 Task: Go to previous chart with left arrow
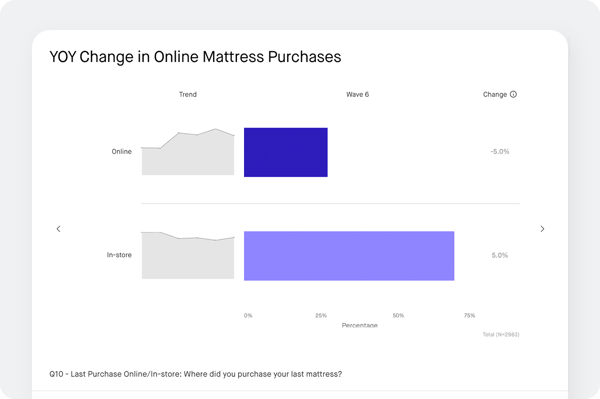58,229
